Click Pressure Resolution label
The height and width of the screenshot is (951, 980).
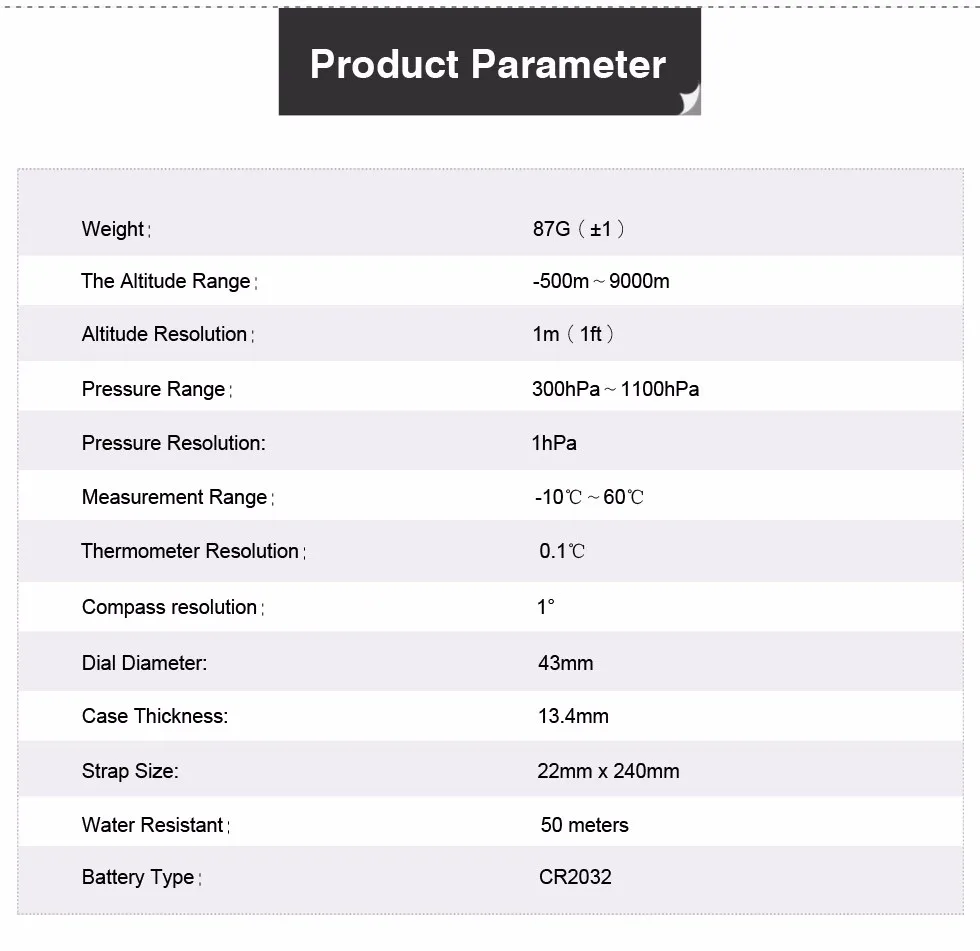coord(174,442)
